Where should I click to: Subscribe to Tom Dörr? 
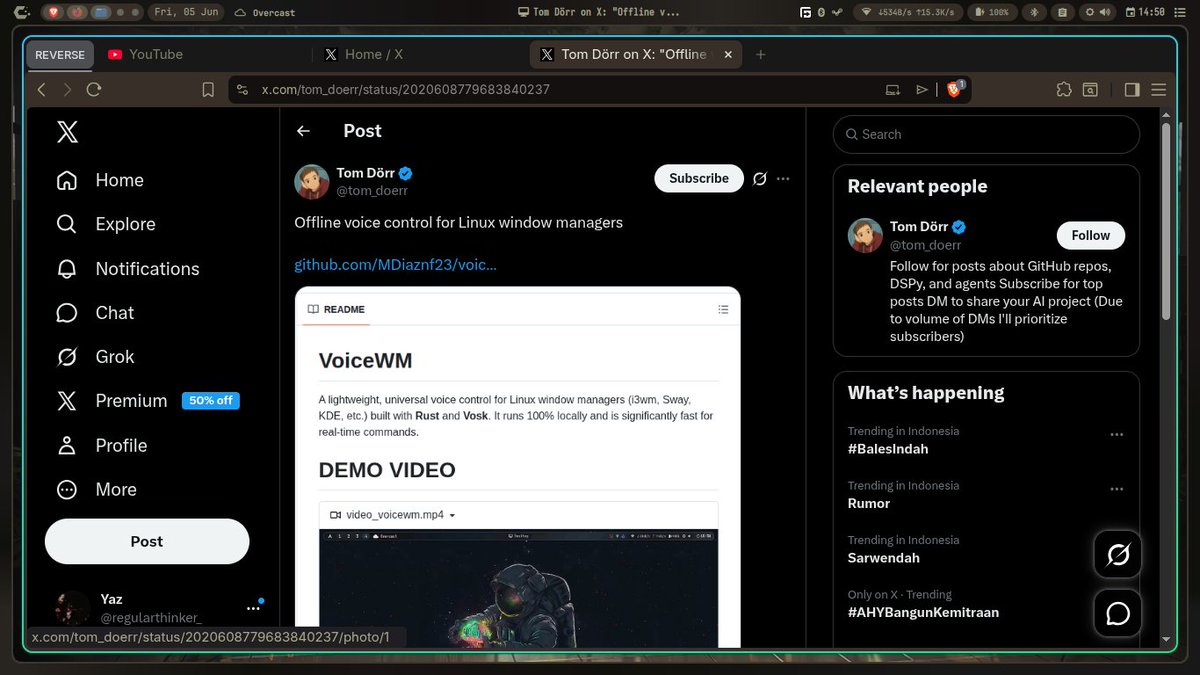point(699,178)
